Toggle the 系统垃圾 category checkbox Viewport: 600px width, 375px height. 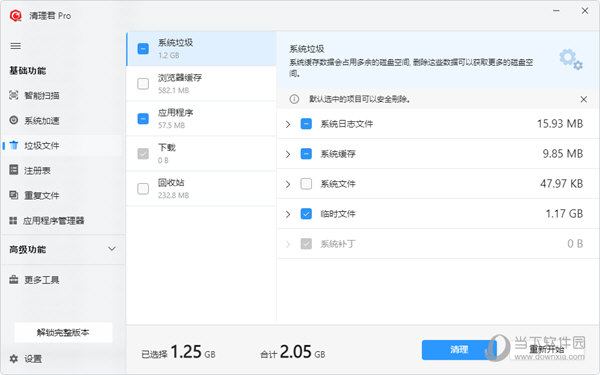[x=143, y=49]
